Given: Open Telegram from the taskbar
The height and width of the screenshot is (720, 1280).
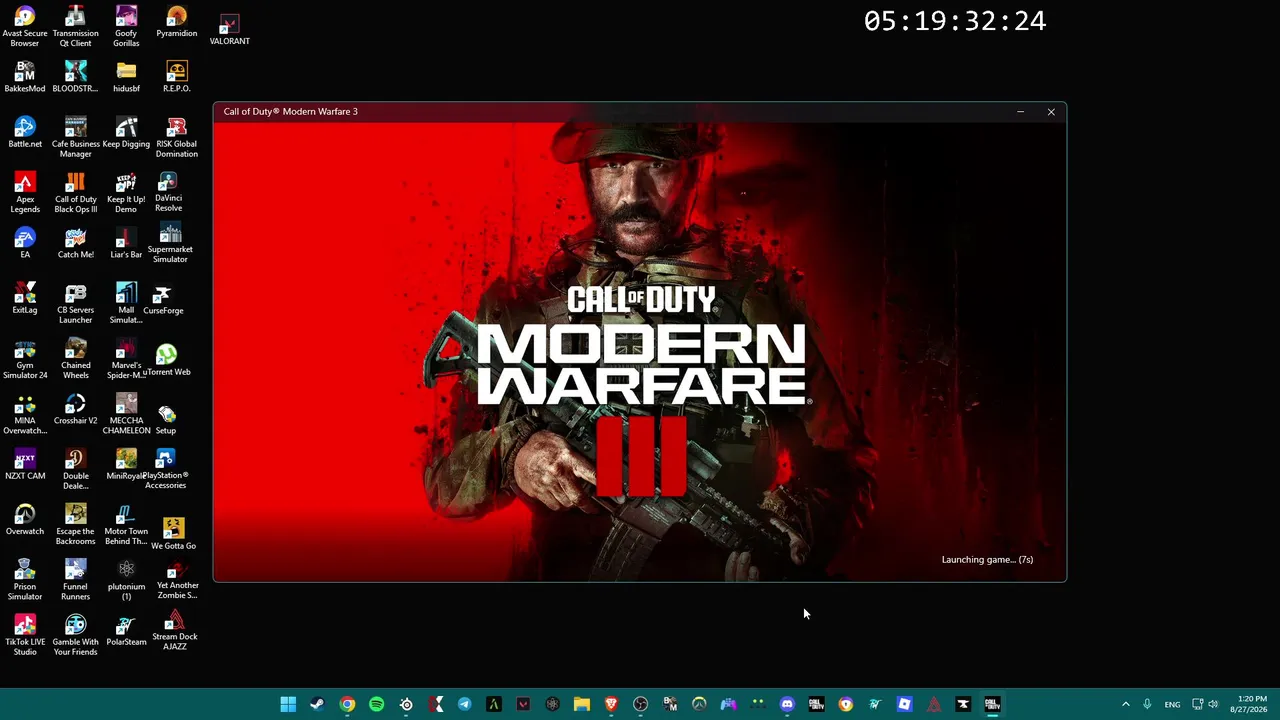Looking at the screenshot, I should point(464,704).
